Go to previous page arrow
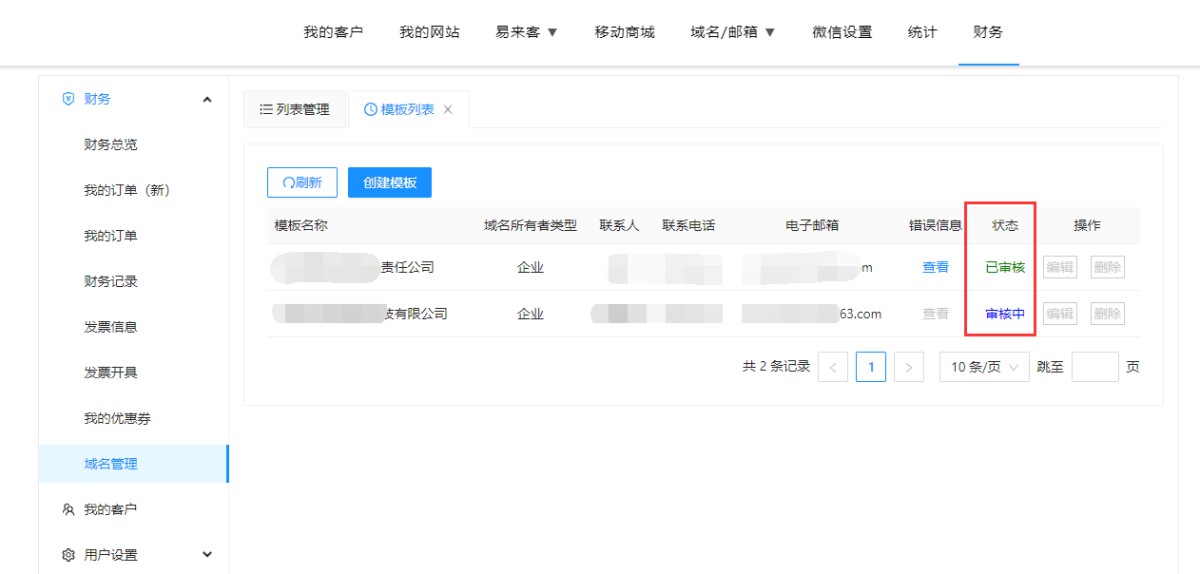 click(833, 367)
